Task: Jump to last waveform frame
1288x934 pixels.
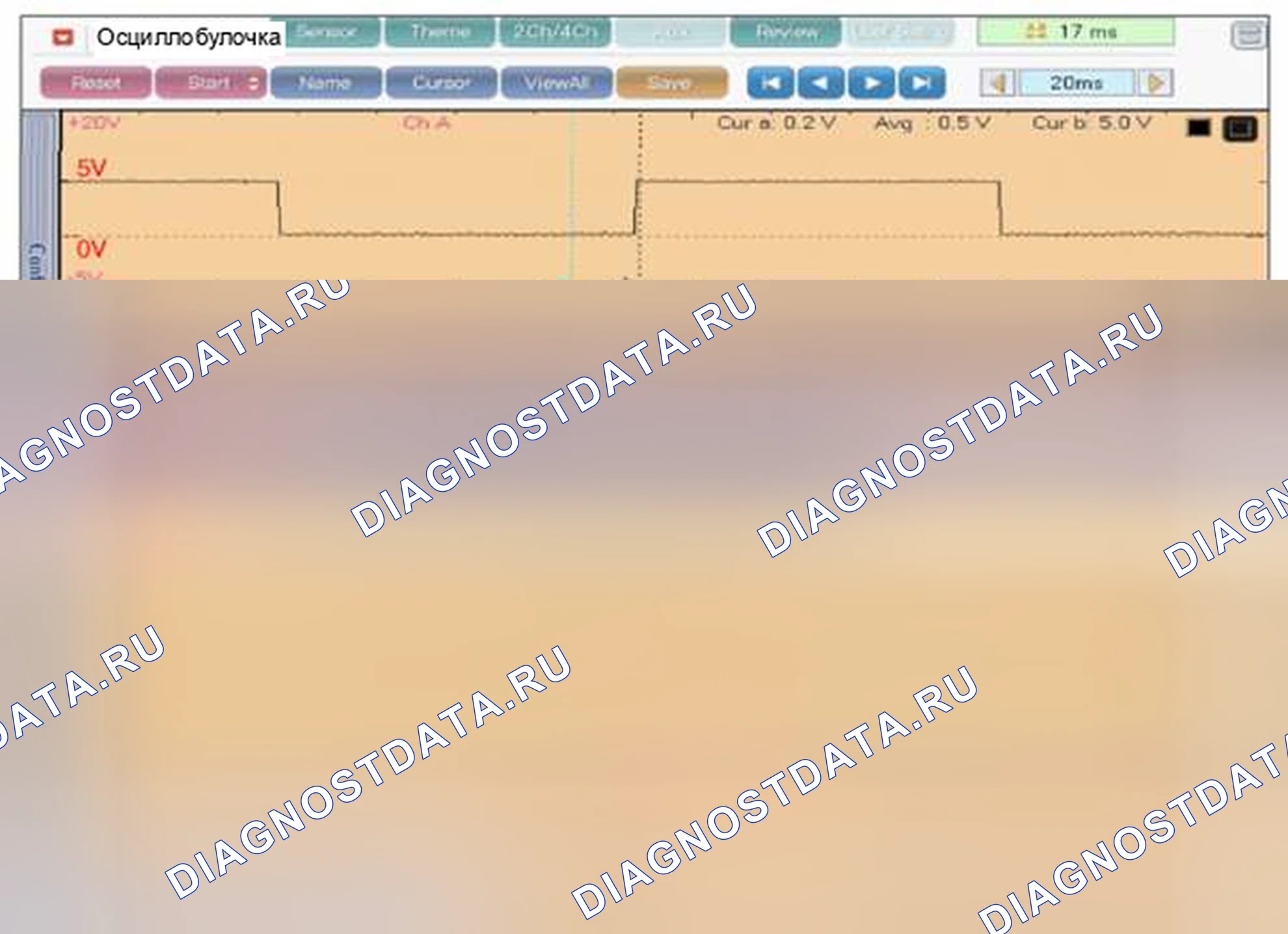Action: pos(922,83)
